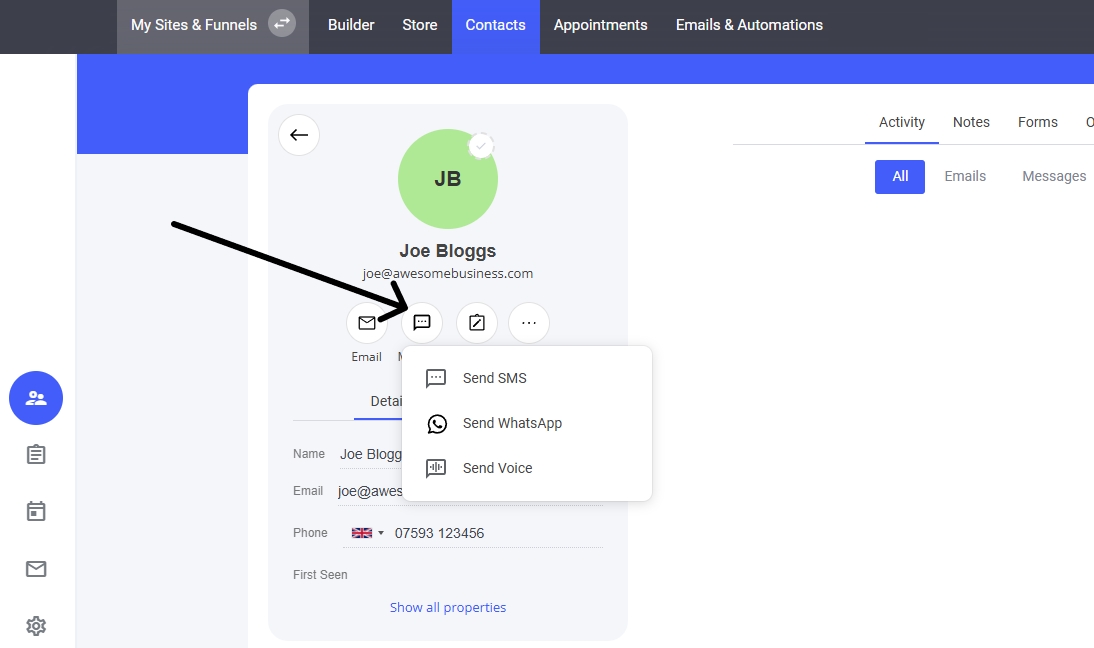Click the phone number input field
1094x648 pixels.
[x=495, y=533]
